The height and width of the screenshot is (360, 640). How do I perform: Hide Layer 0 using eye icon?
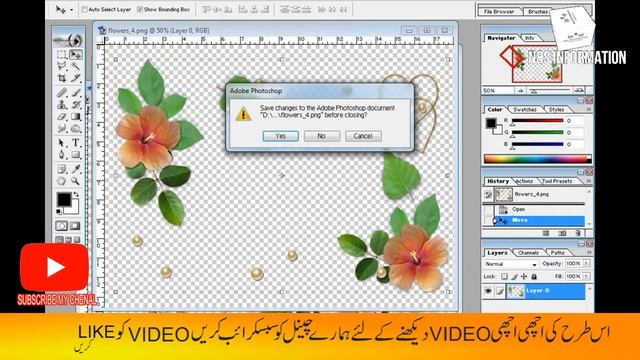[488, 291]
